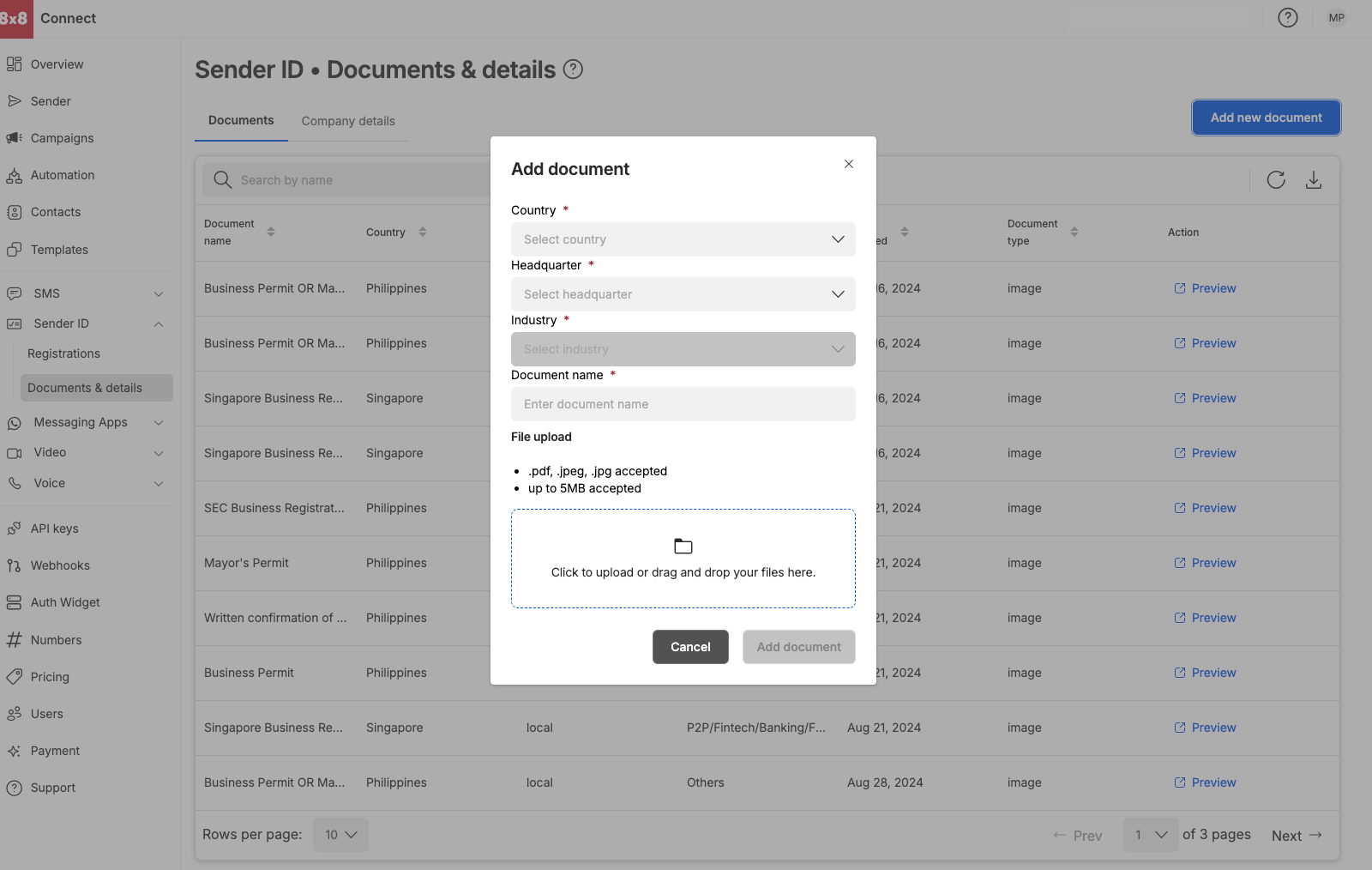
Task: Open the help question mark icon in top bar
Action: pos(1287,17)
